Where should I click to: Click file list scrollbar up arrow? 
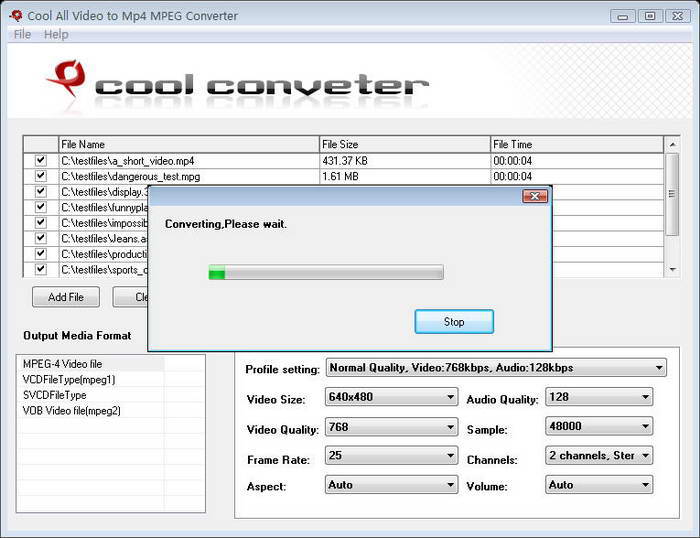click(672, 145)
